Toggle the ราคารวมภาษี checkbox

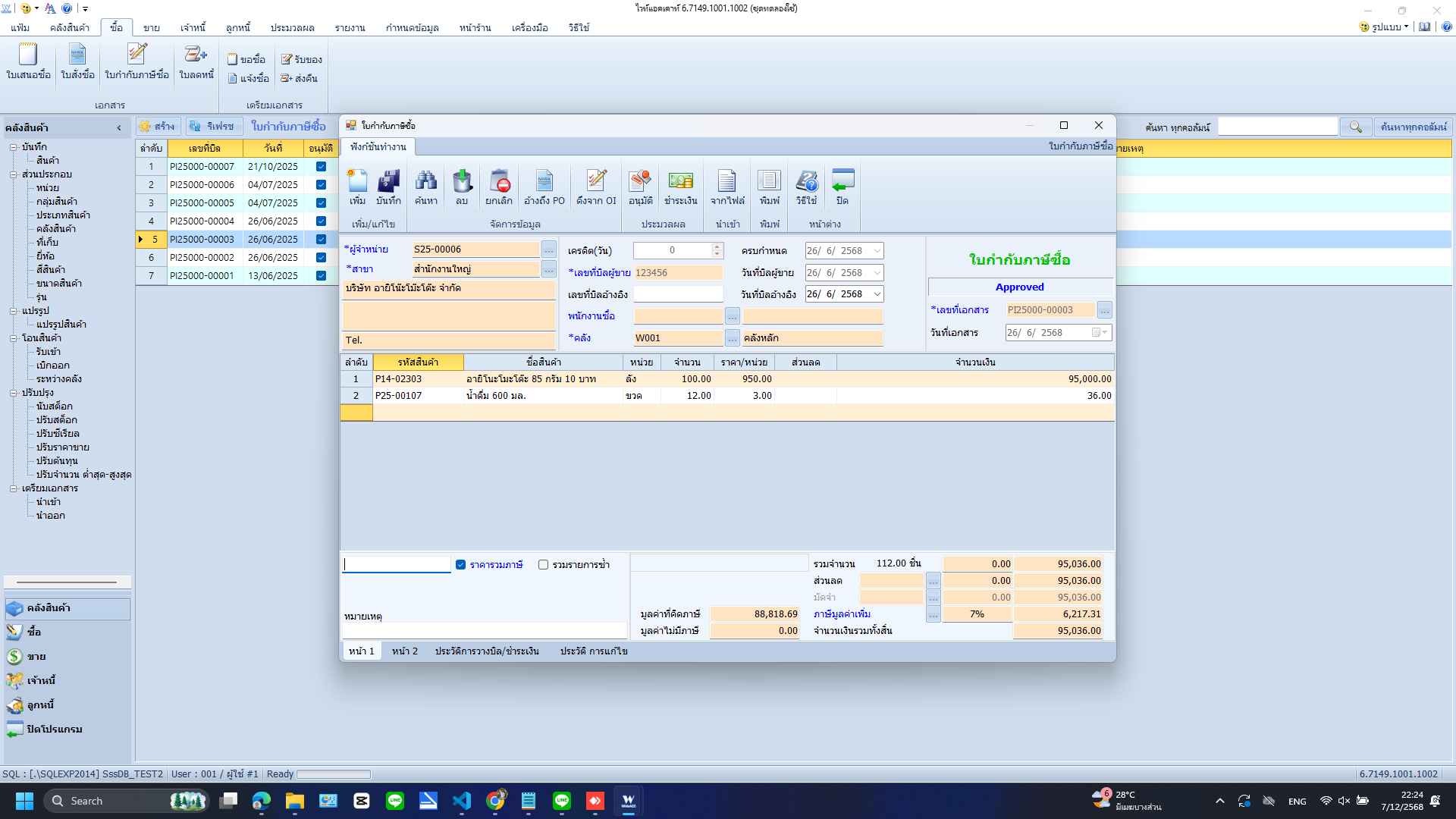[460, 565]
